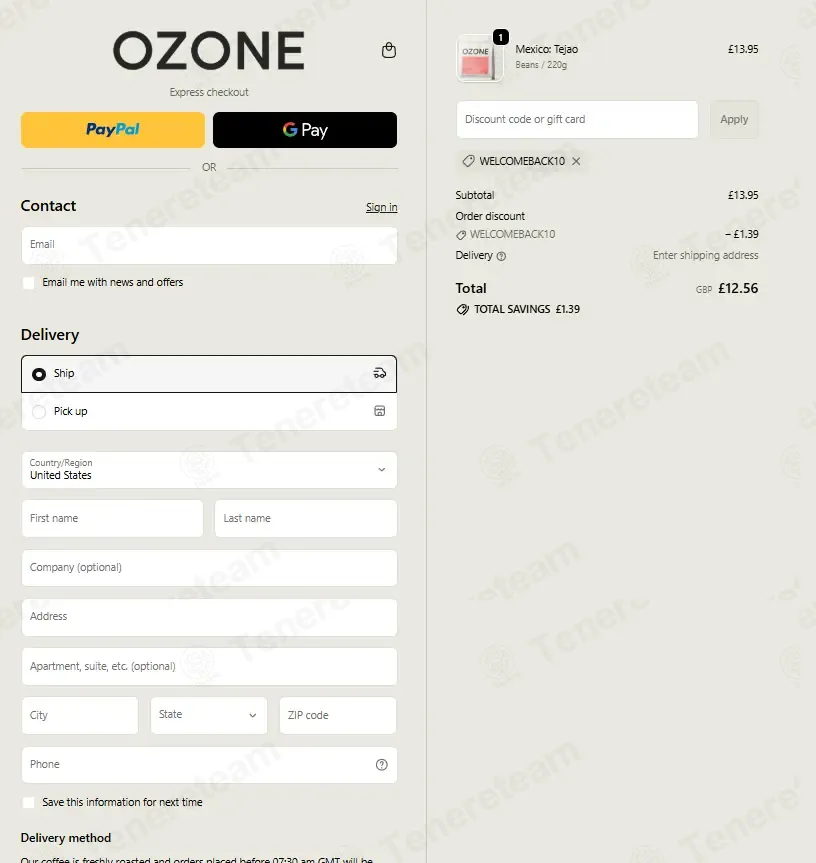Click the City field
Viewport: 816px width, 863px height.
point(80,715)
